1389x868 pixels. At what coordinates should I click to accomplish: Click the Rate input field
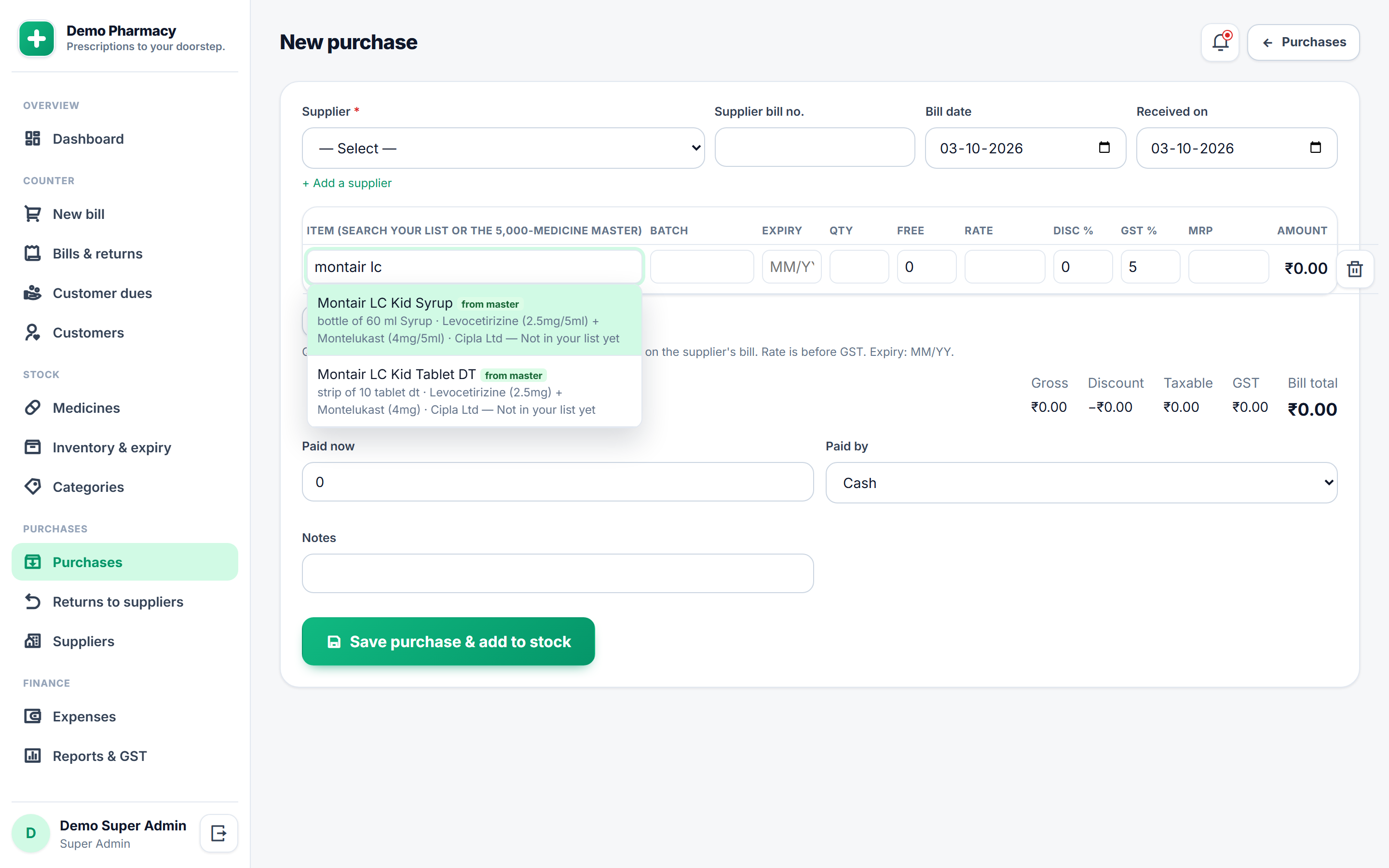pyautogui.click(x=1005, y=267)
